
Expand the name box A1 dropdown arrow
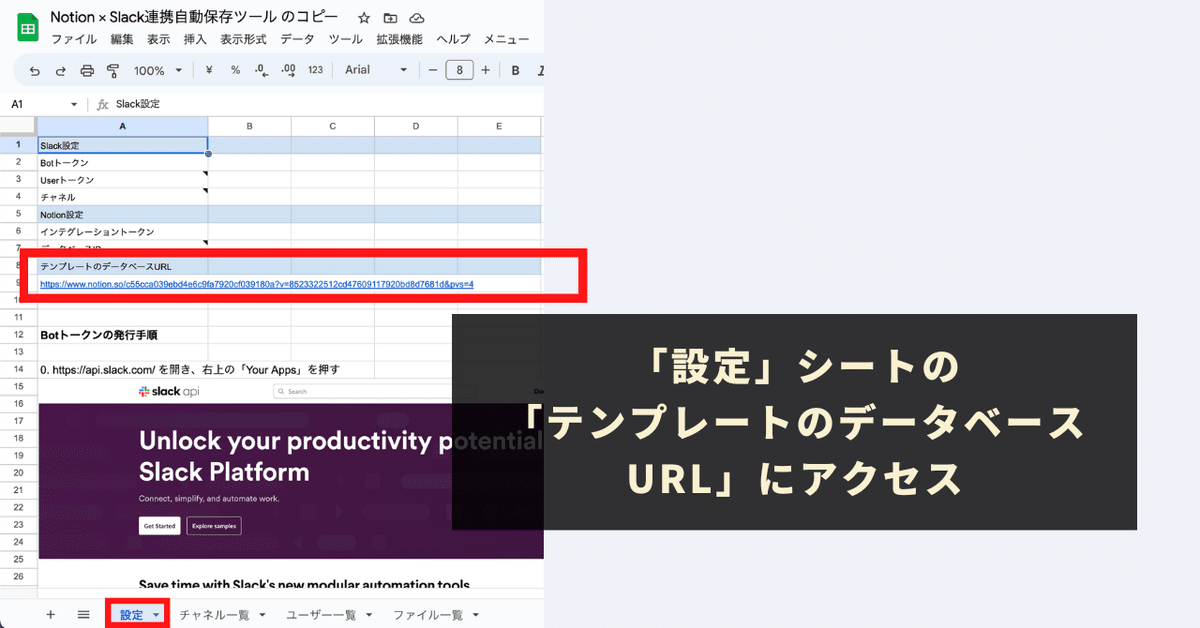tap(74, 104)
